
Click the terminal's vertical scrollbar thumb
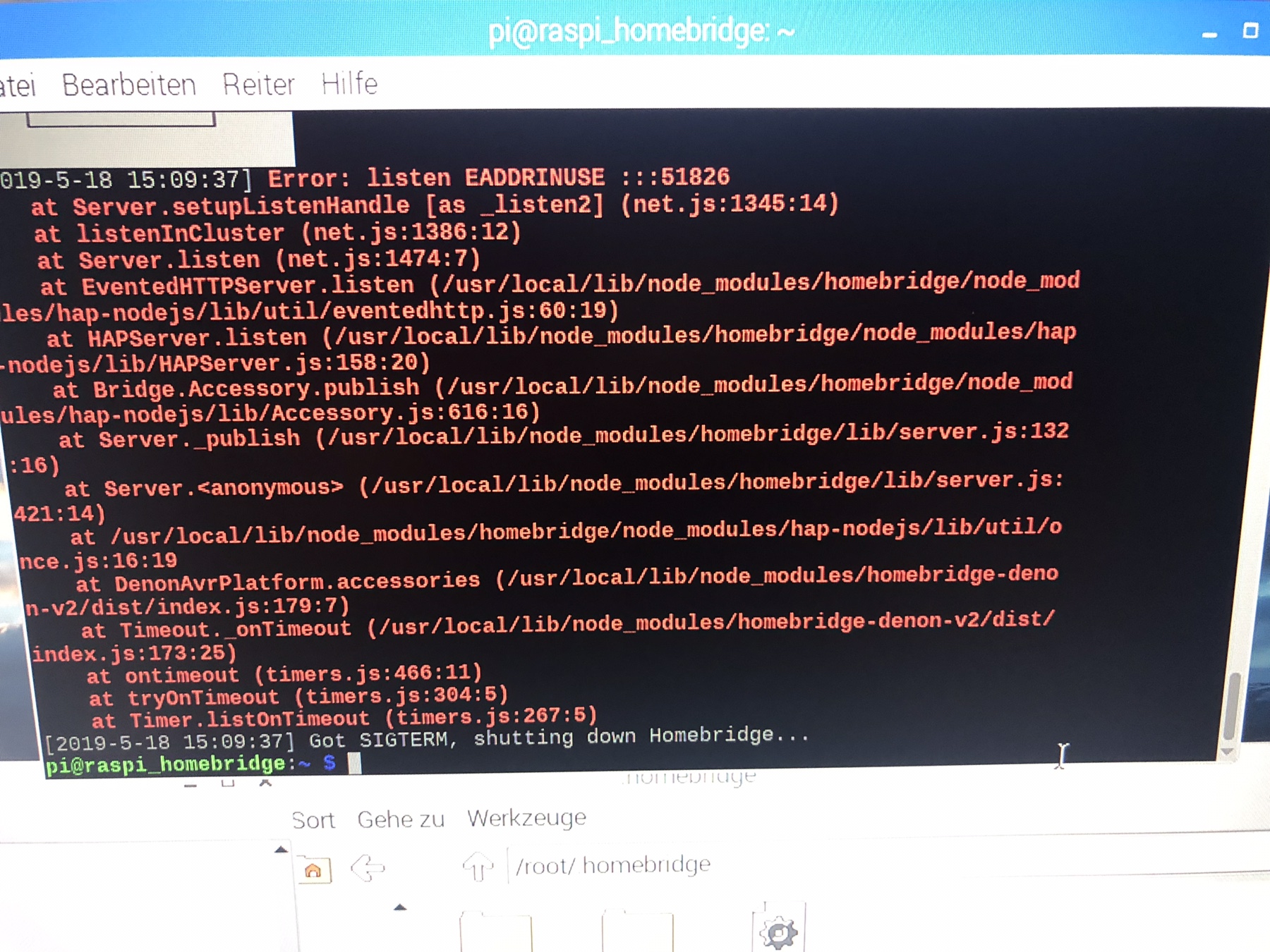pos(1232,705)
